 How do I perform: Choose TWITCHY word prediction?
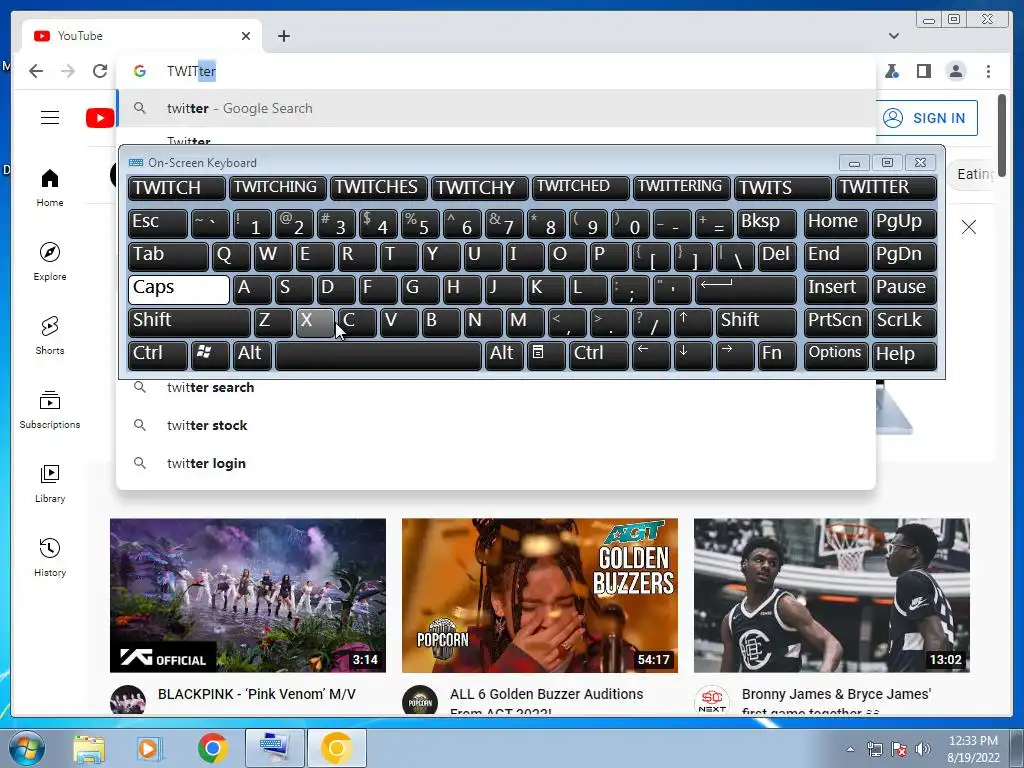pyautogui.click(x=480, y=188)
